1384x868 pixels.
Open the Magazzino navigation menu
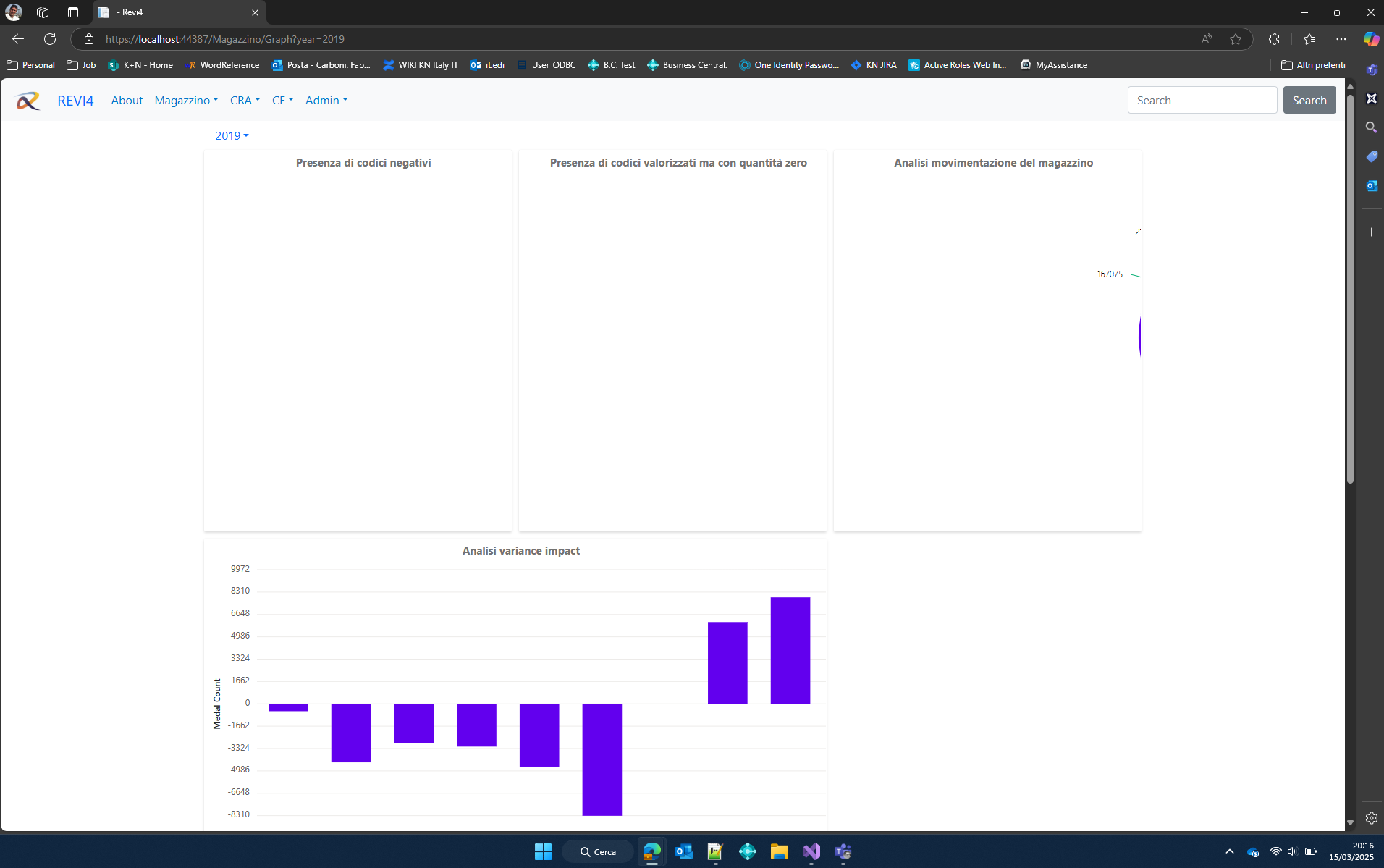[x=185, y=100]
